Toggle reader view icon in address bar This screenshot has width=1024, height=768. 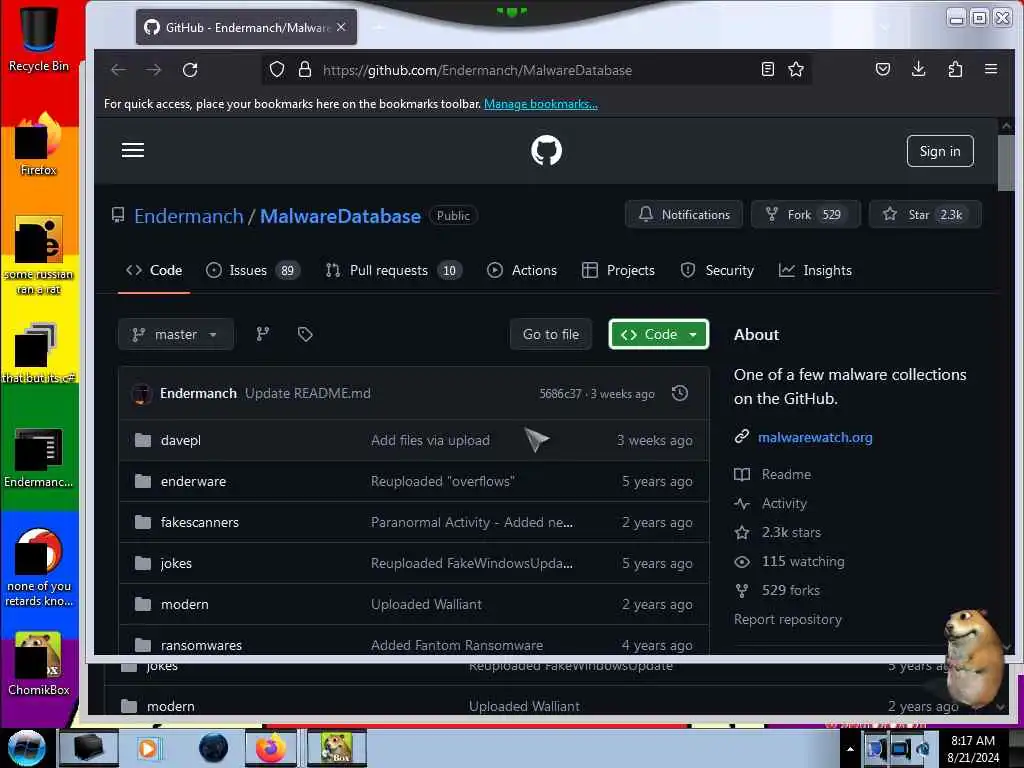tap(768, 69)
